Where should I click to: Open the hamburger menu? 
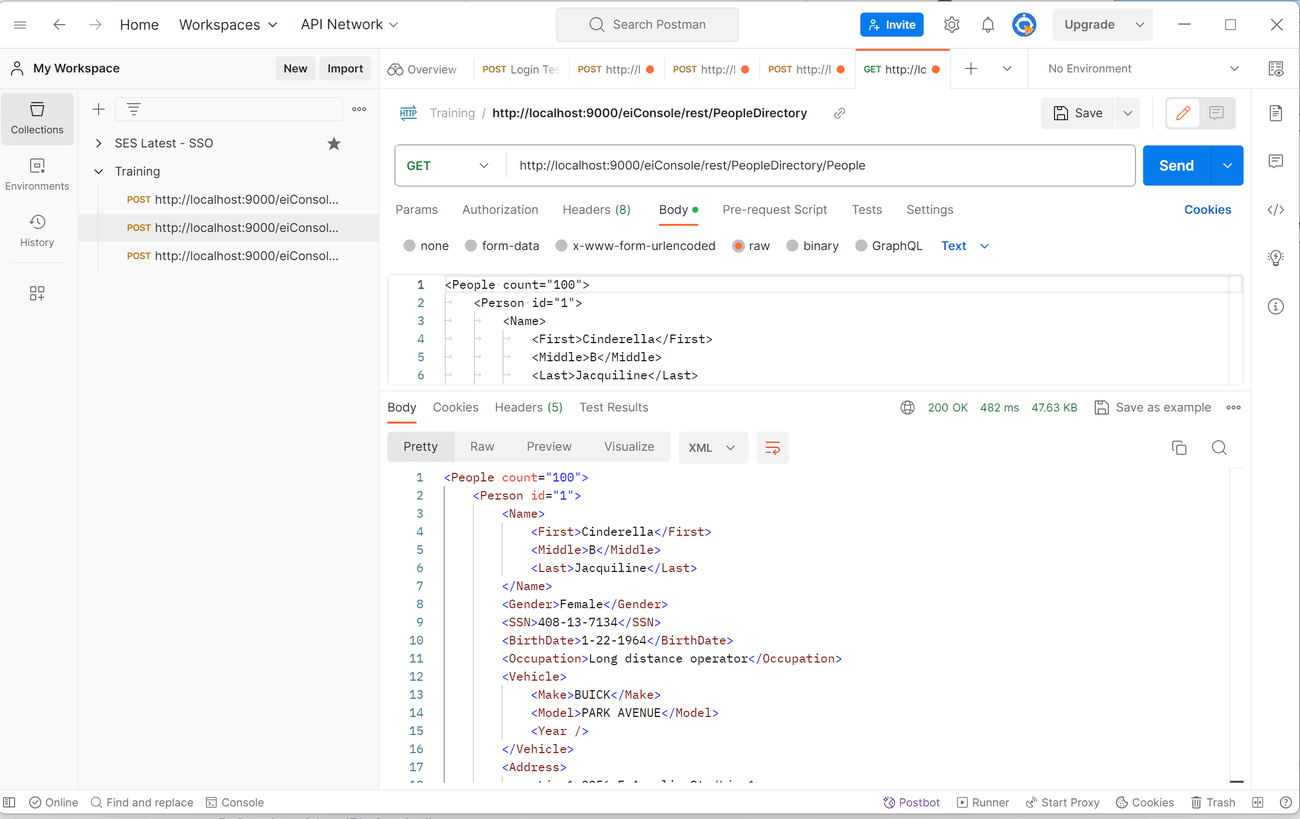click(20, 24)
